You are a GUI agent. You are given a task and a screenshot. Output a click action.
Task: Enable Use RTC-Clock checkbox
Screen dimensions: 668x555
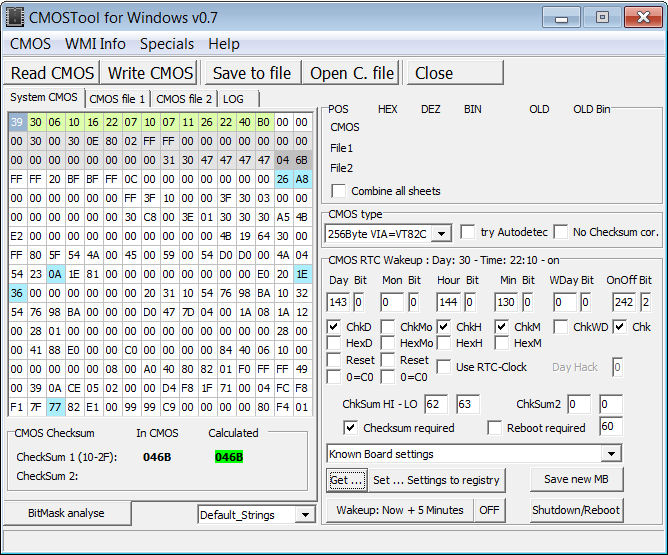click(443, 367)
